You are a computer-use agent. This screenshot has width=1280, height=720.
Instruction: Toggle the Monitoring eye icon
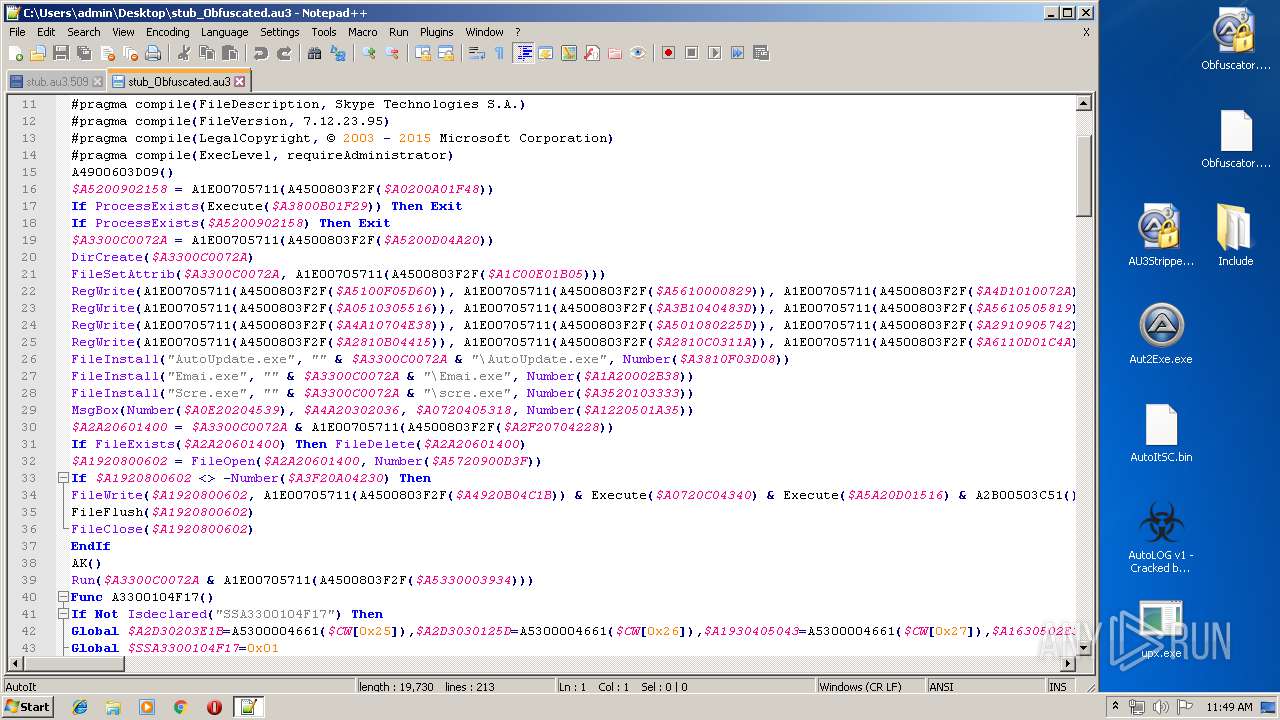[x=638, y=53]
